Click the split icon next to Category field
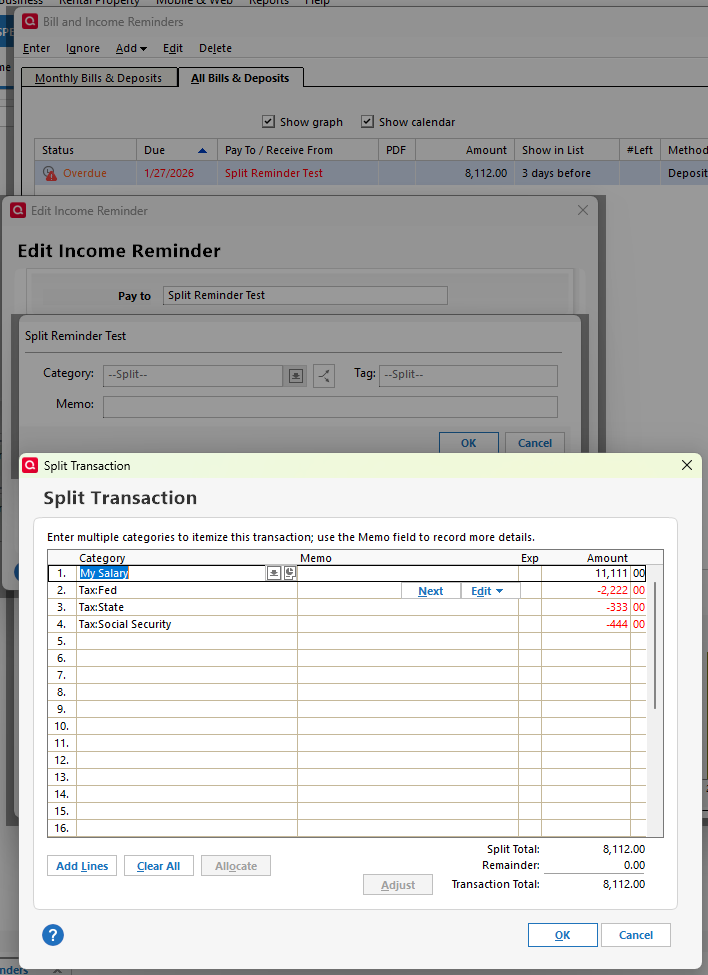 (x=324, y=376)
